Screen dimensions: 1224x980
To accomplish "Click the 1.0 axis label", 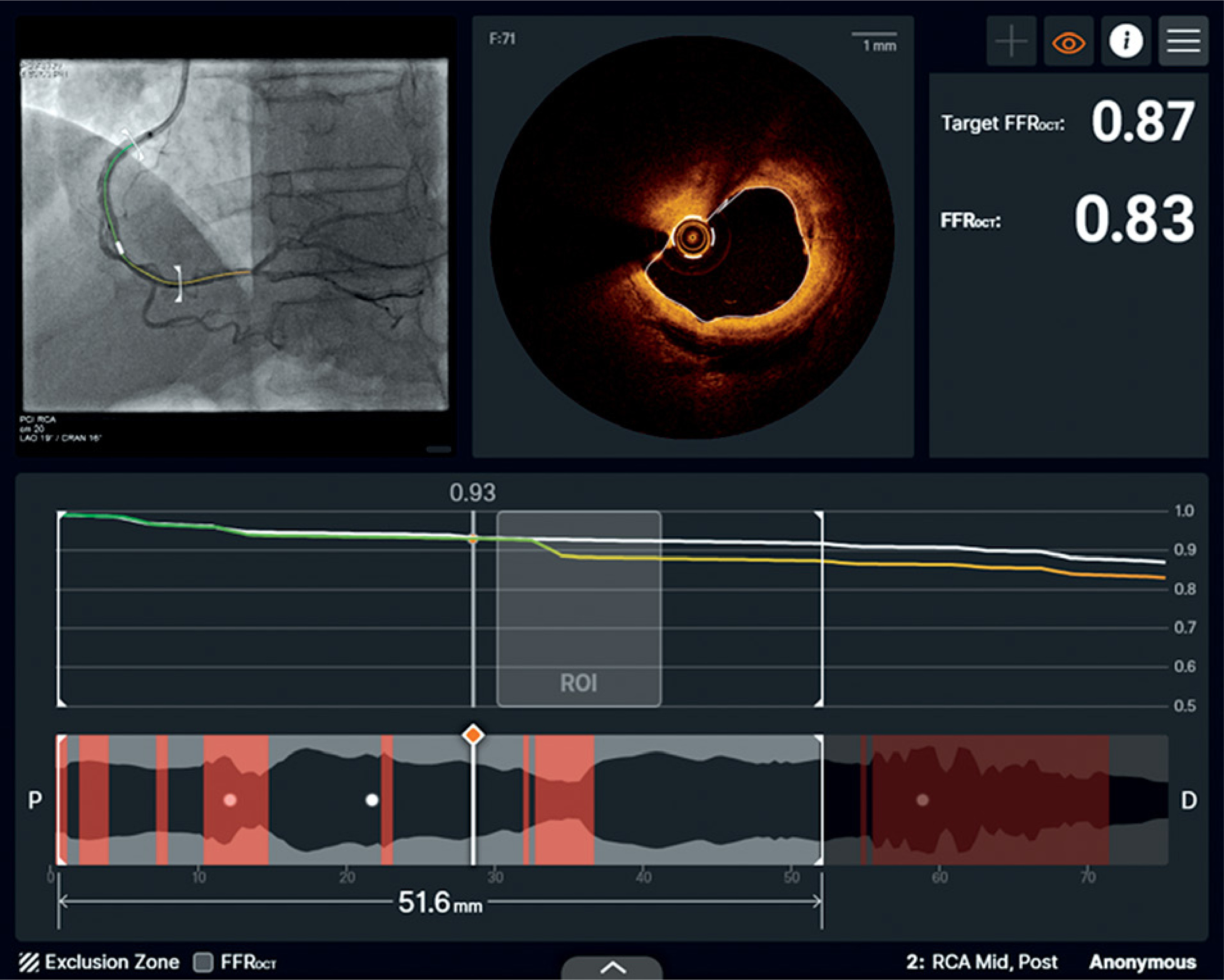I will 1184,511.
